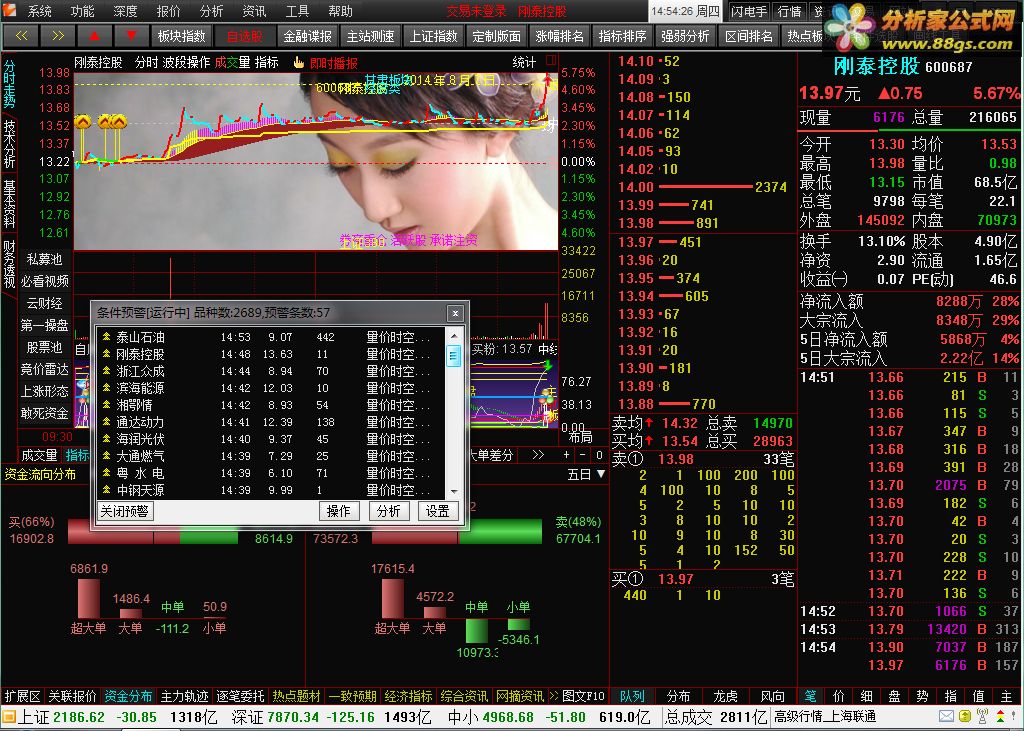Open the 分析 menu in the menu bar
The image size is (1024, 731).
[212, 11]
